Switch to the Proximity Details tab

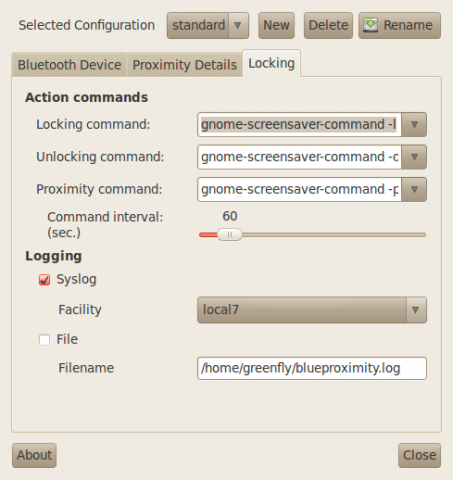[x=185, y=65]
